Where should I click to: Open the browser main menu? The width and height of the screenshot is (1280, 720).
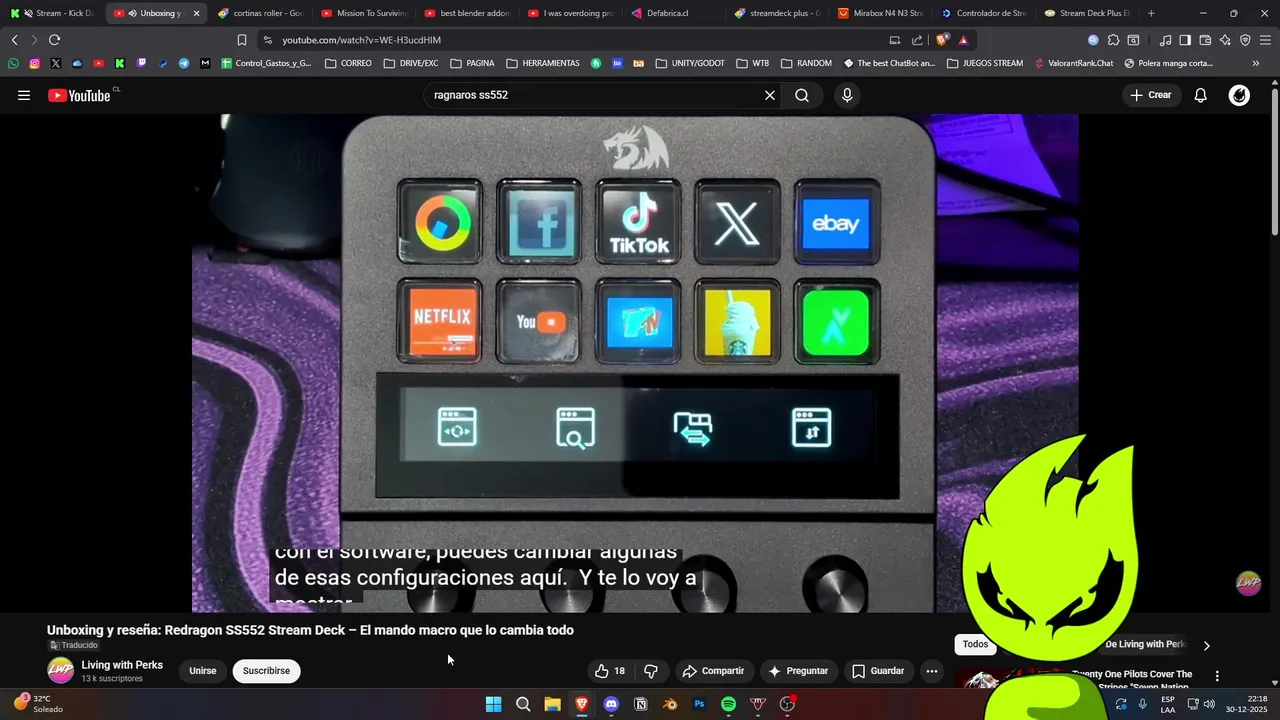1266,40
